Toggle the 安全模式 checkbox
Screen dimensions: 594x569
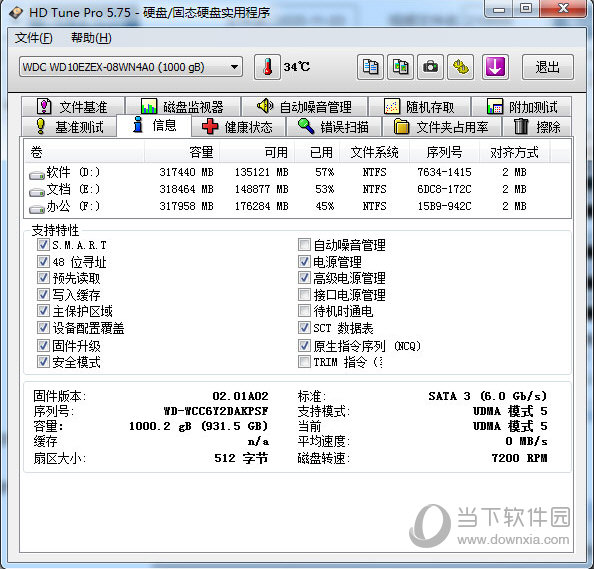43,361
